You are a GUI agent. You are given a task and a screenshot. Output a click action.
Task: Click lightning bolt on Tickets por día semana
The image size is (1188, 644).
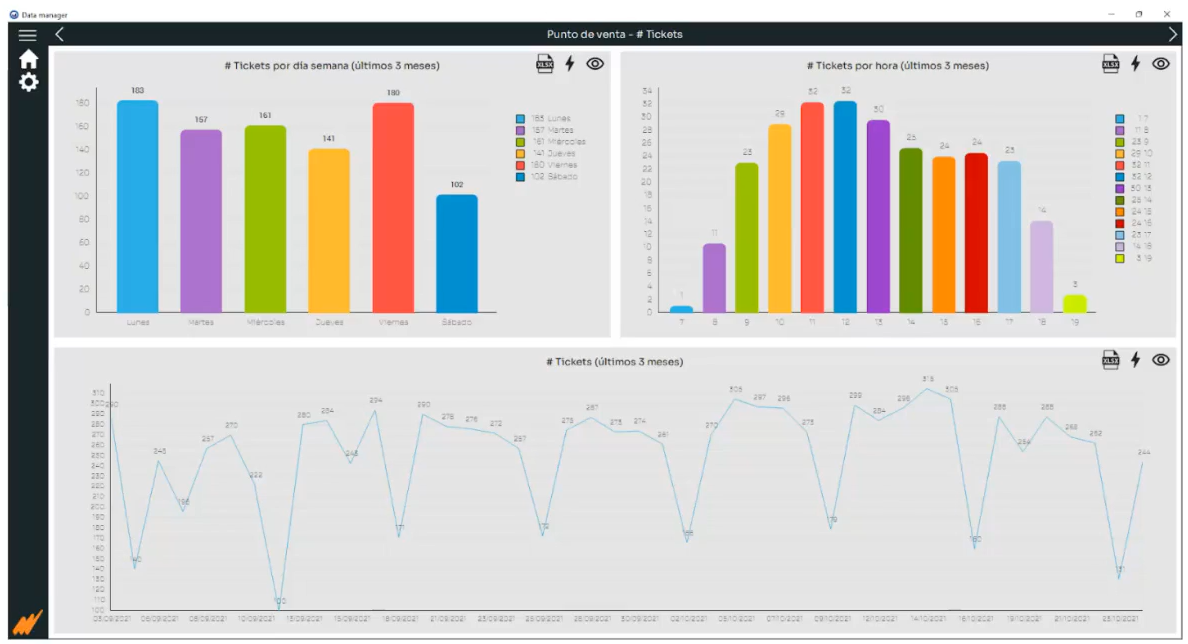point(570,64)
